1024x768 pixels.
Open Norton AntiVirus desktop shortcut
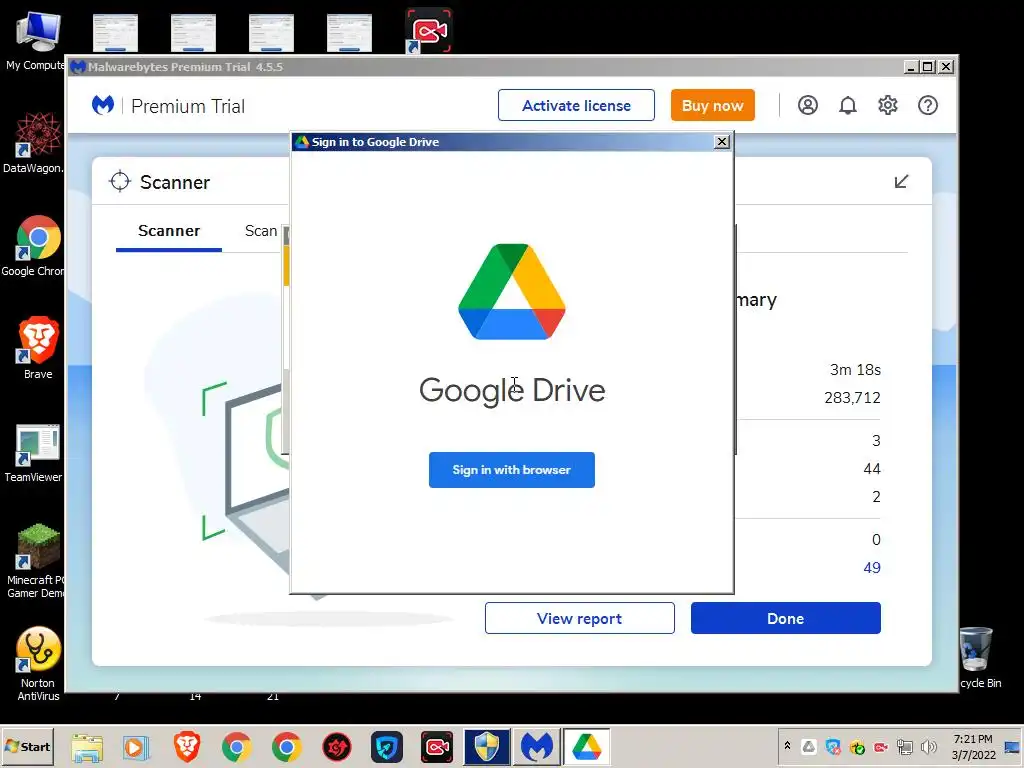[38, 663]
